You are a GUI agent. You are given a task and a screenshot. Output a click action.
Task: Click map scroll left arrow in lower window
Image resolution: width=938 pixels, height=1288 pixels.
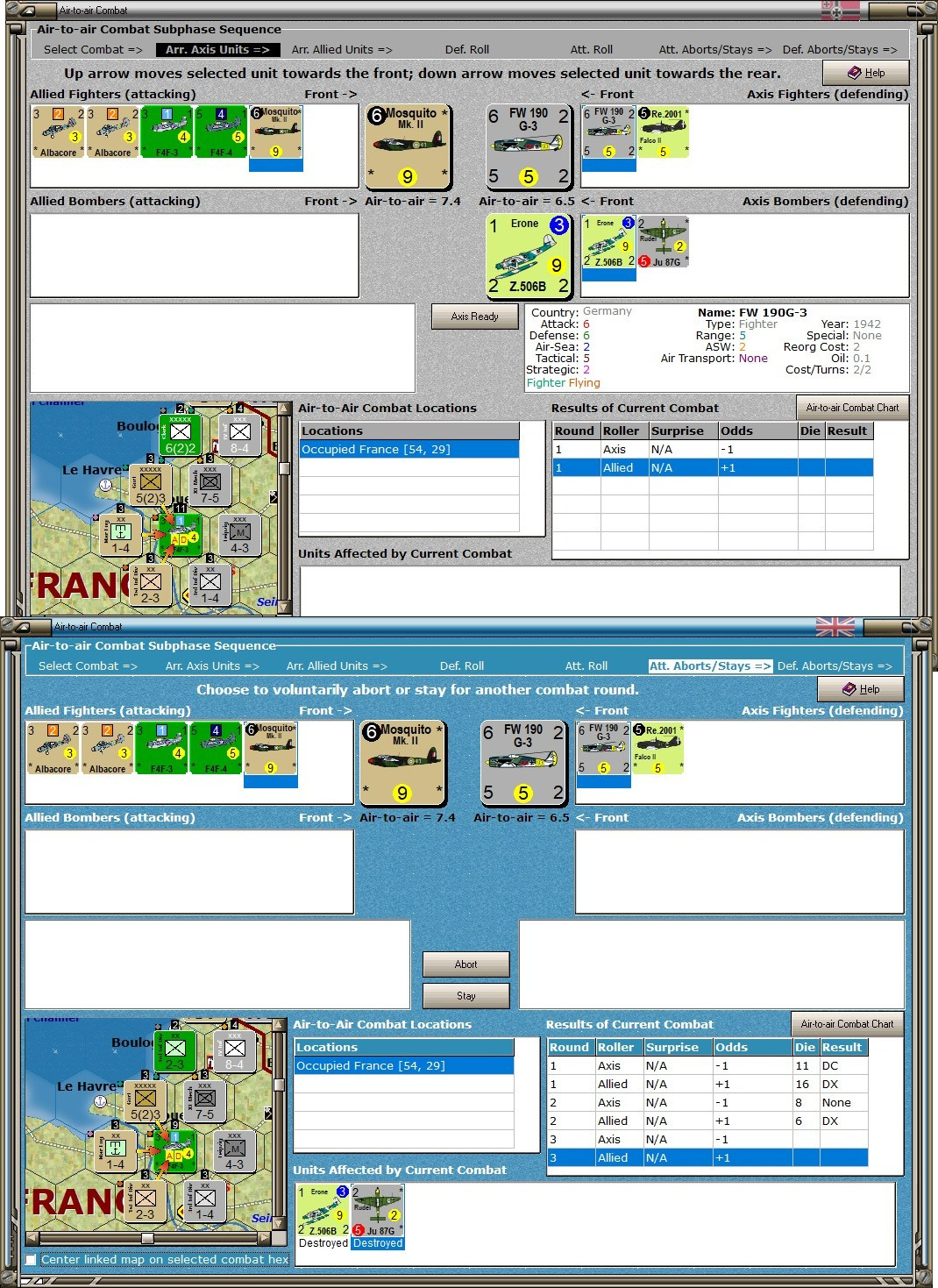(32, 1238)
